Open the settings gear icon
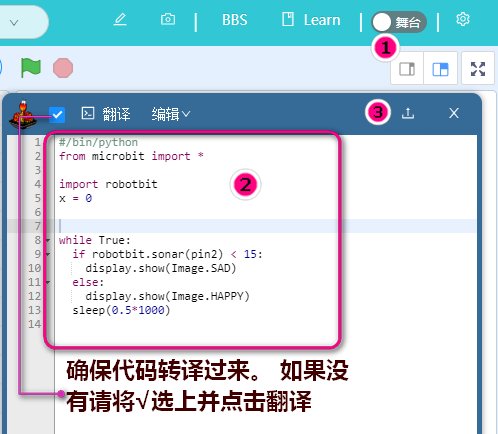 [x=463, y=19]
